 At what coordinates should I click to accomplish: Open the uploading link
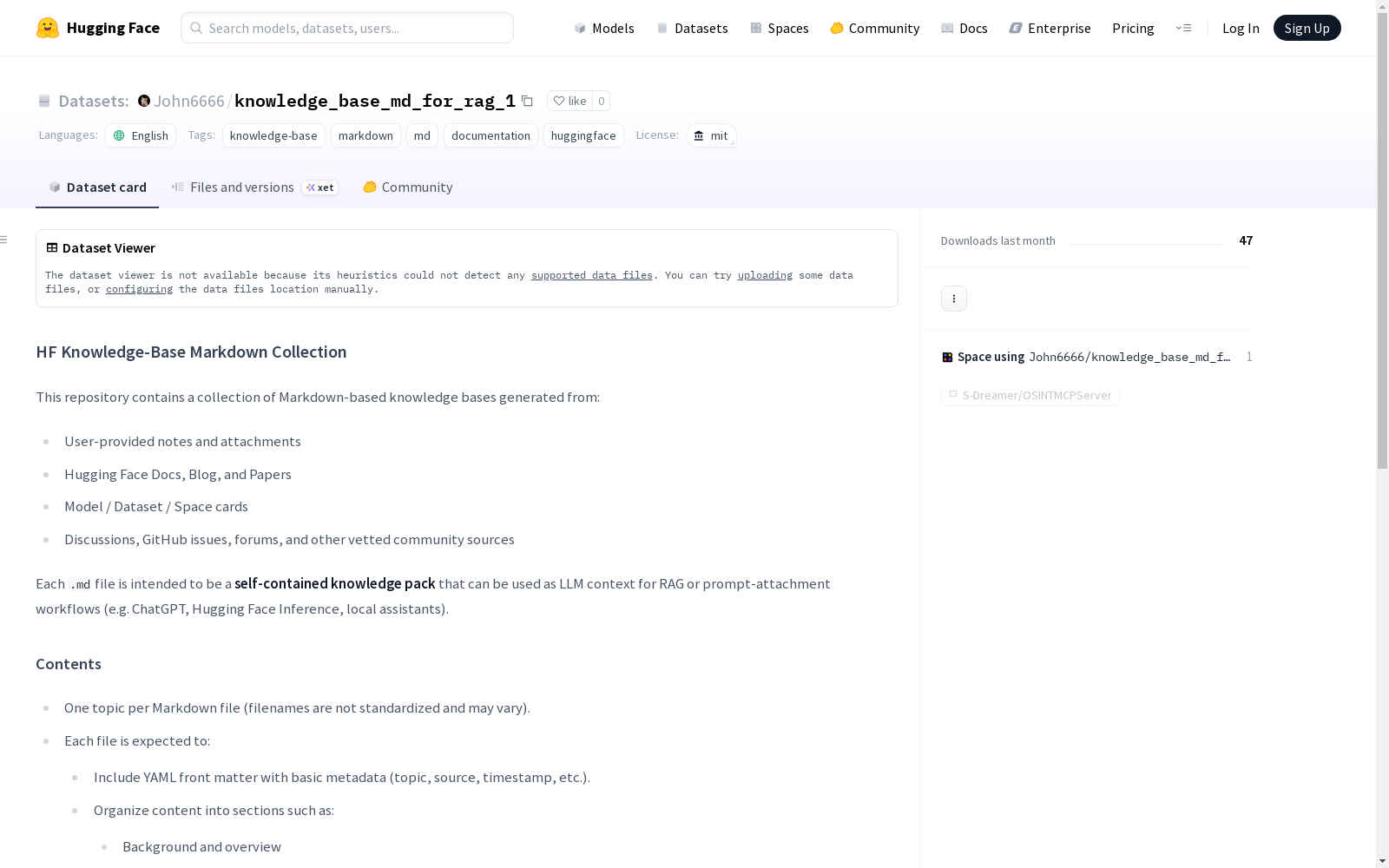pyautogui.click(x=765, y=275)
